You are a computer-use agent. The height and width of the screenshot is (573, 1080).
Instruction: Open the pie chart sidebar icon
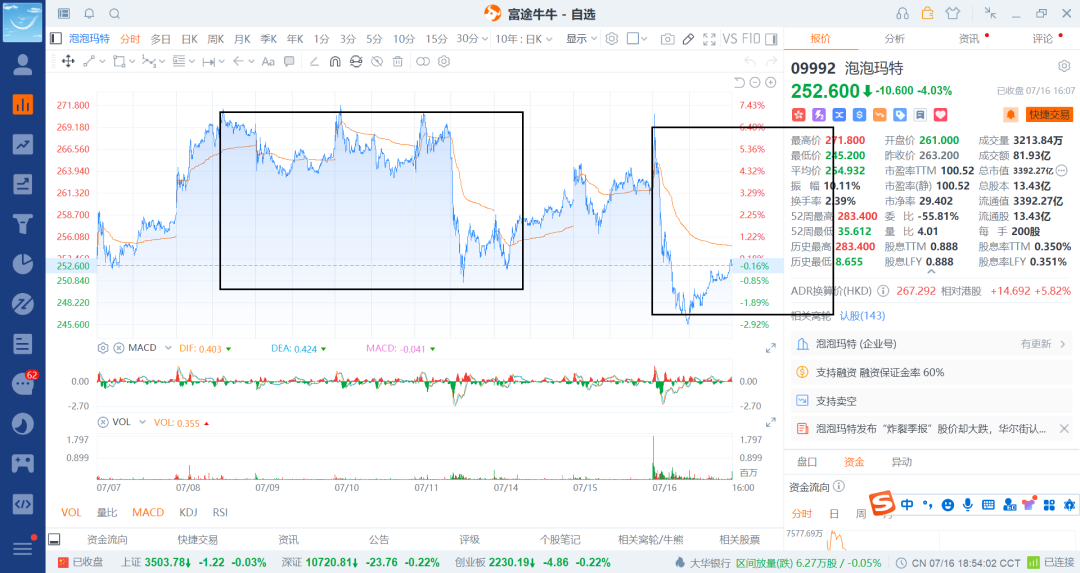tap(23, 264)
